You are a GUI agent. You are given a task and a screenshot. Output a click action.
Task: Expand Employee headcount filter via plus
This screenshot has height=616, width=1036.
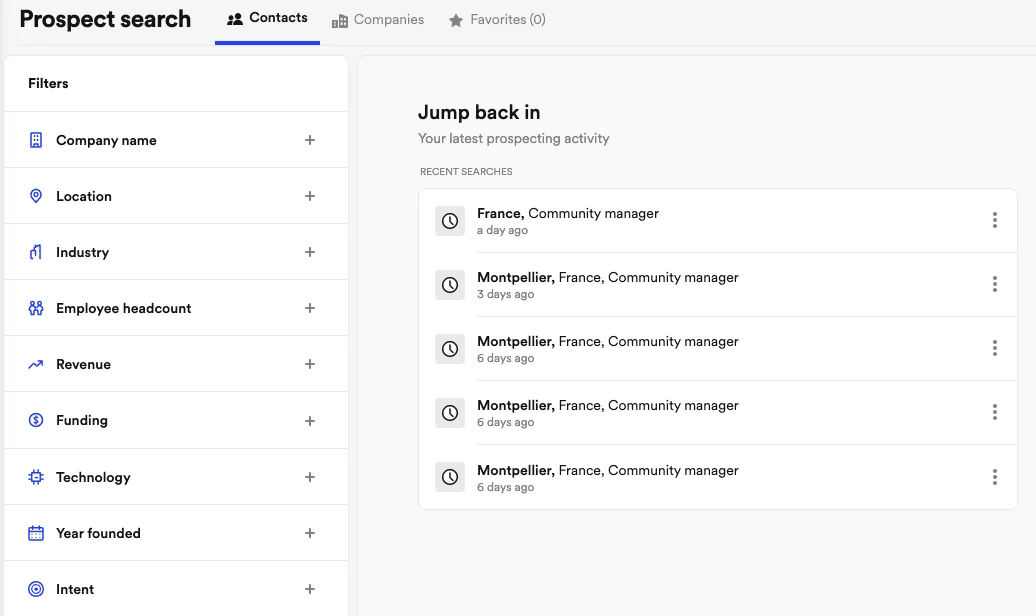click(310, 308)
